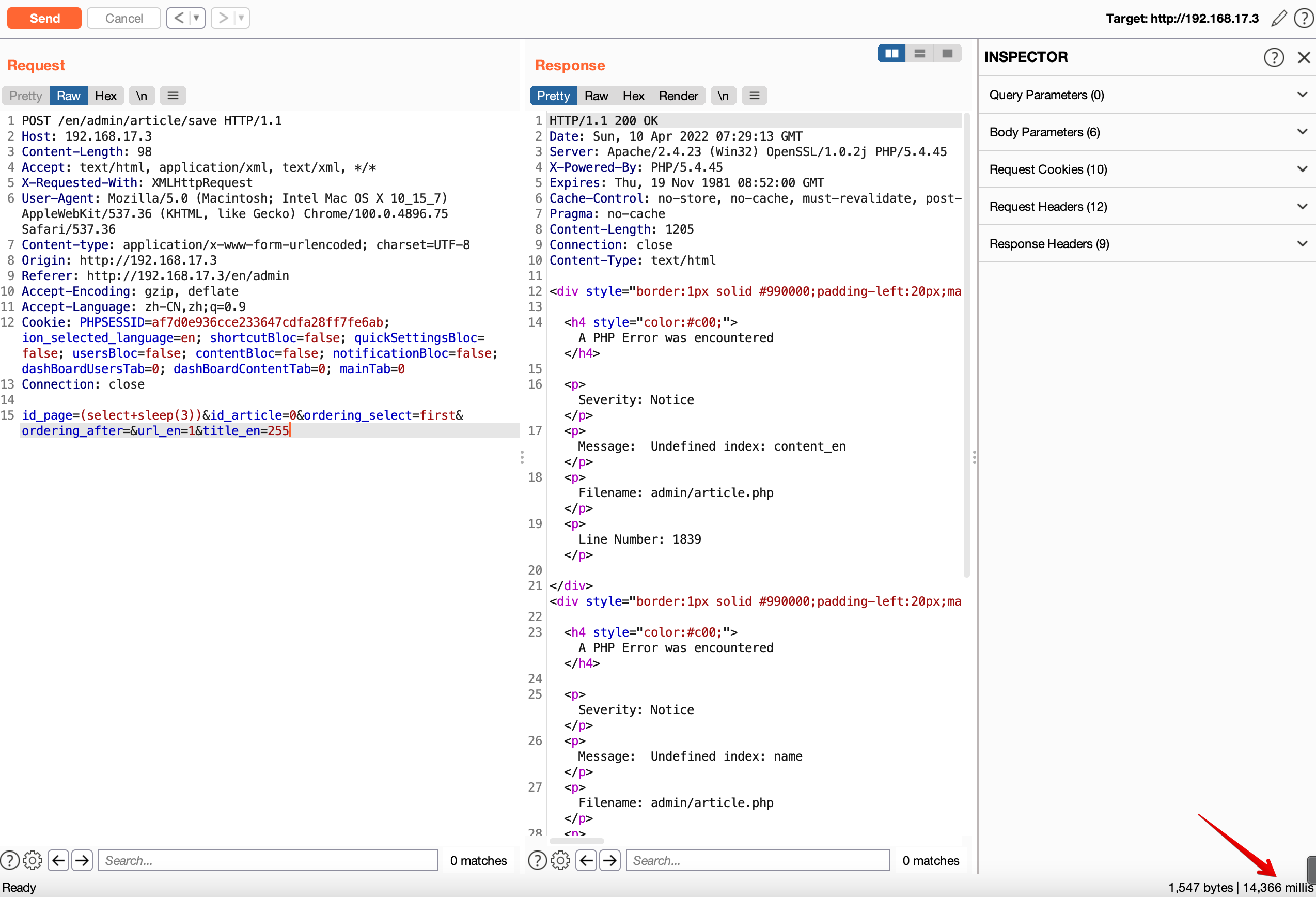Go to previous request search match
Image resolution: width=1316 pixels, height=897 pixels.
[x=58, y=860]
